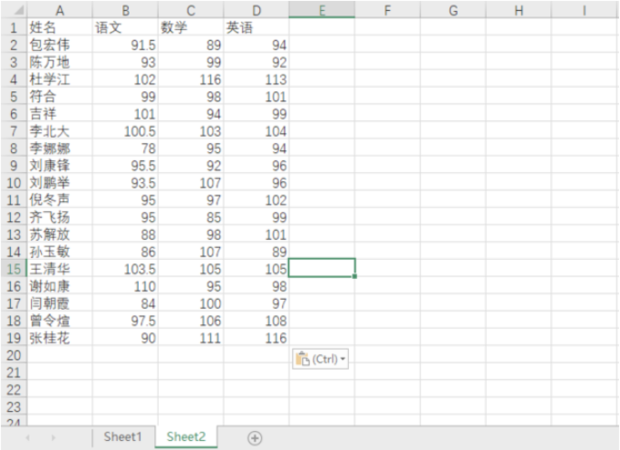
Task: Select the cell containing 齐飞扬
Action: pyautogui.click(x=60, y=217)
